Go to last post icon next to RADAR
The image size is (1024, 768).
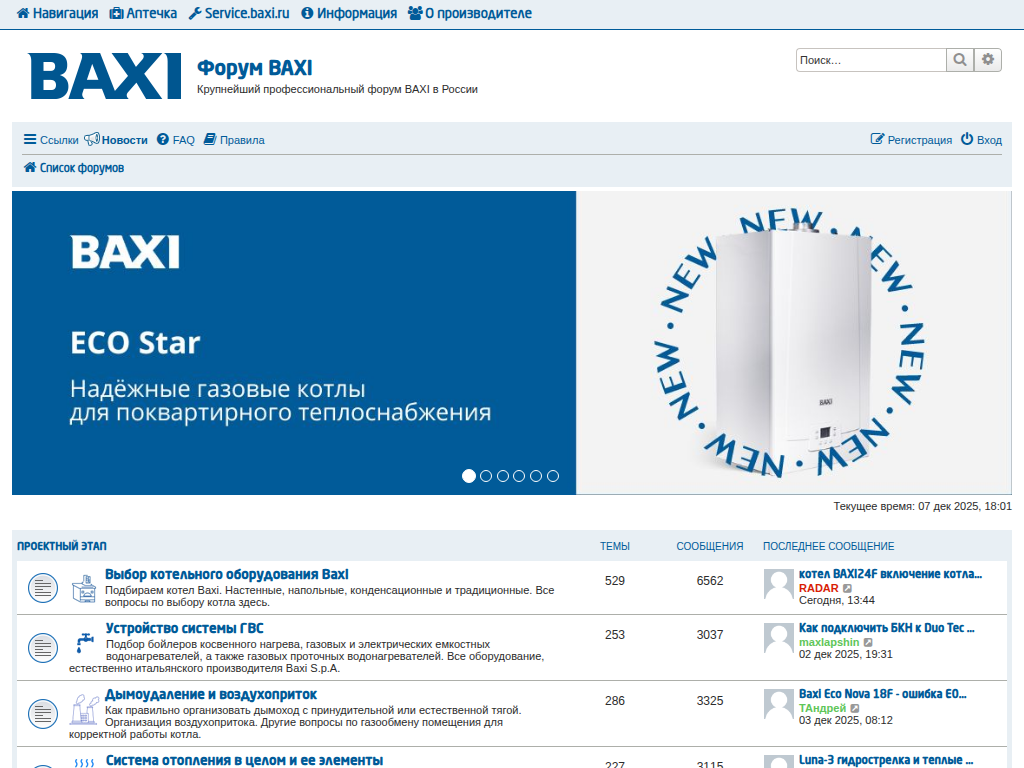click(848, 588)
